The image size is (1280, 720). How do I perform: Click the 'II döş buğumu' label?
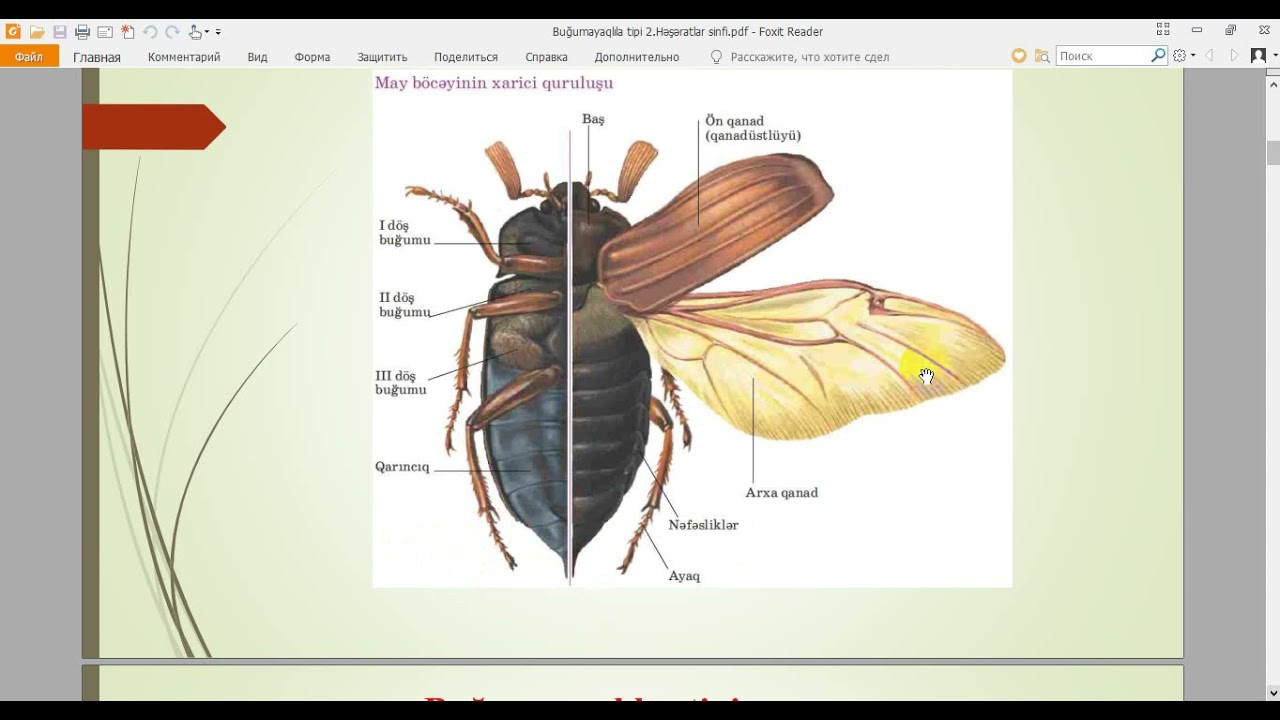[x=404, y=305]
